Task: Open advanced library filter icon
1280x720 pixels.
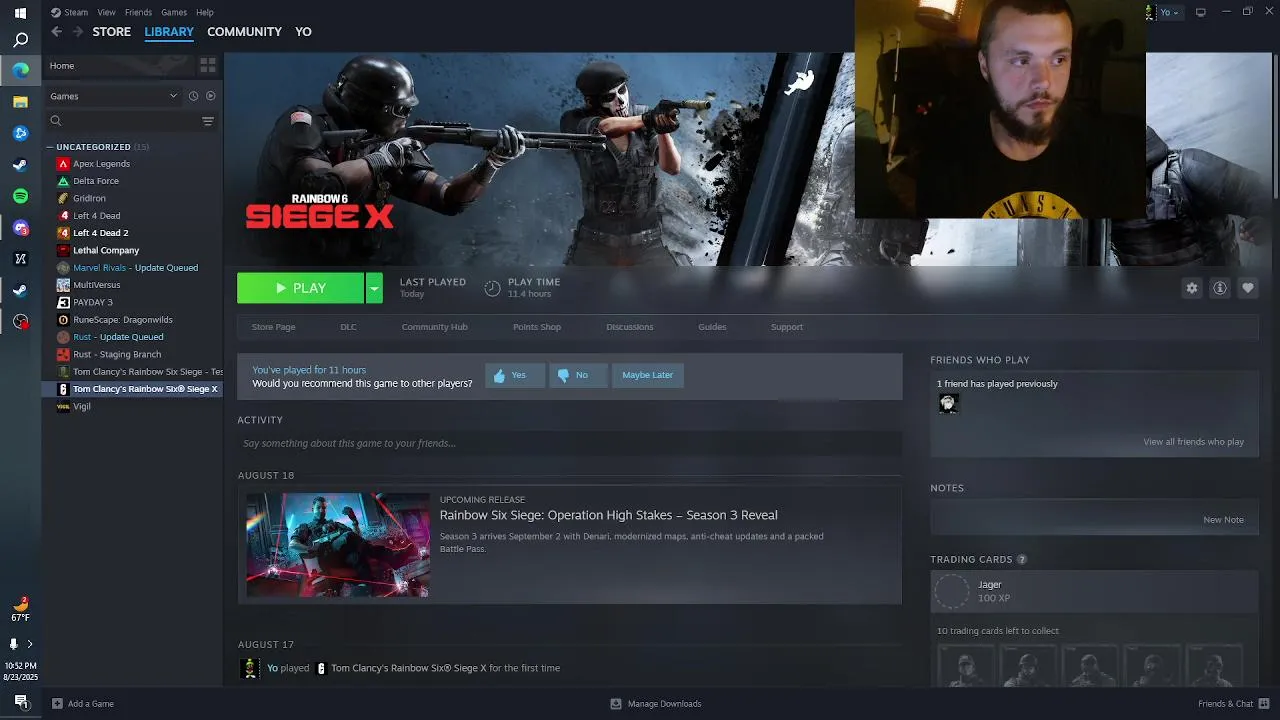Action: click(x=208, y=121)
